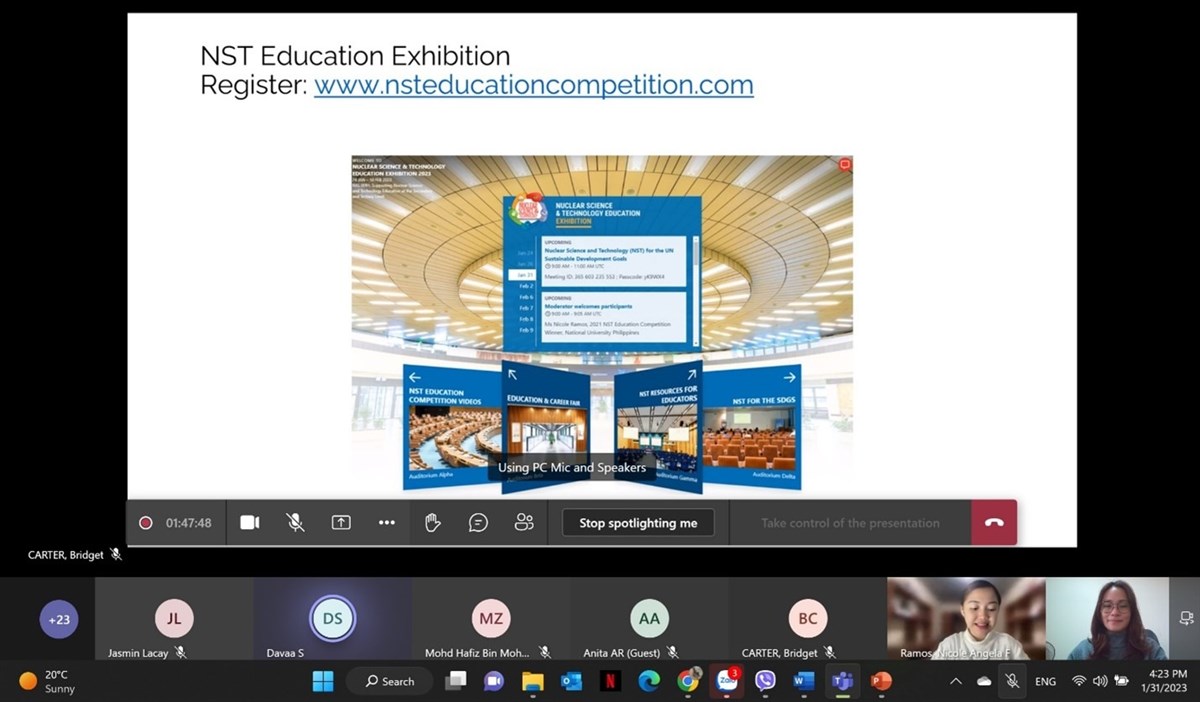The image size is (1200, 702).
Task: Toggle the system tray microphone mute icon
Action: (1012, 681)
